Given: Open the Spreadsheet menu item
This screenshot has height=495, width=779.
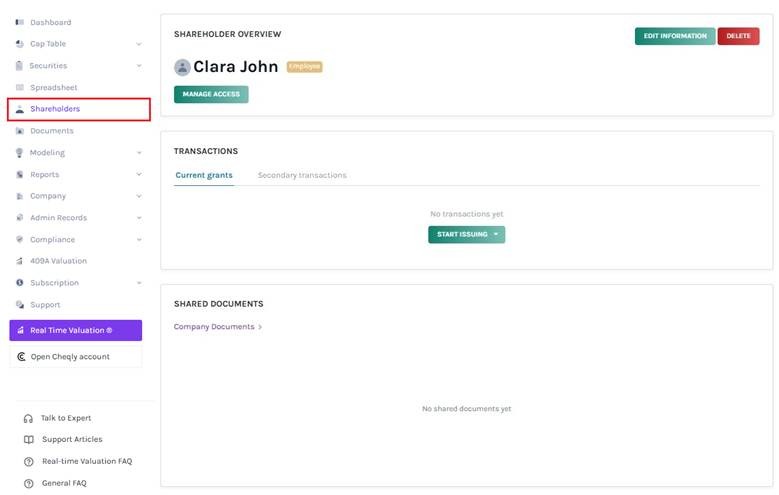Looking at the screenshot, I should point(54,87).
